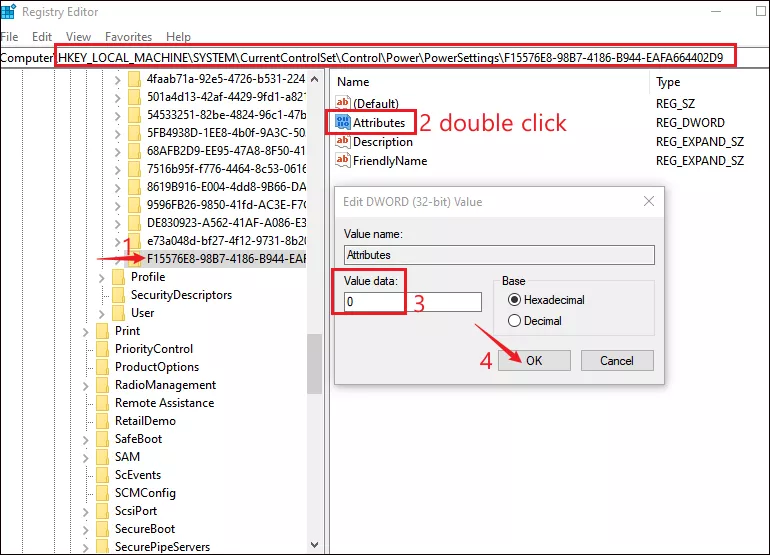Image resolution: width=770 pixels, height=555 pixels.
Task: Click the (Default) string value icon
Action: click(343, 103)
